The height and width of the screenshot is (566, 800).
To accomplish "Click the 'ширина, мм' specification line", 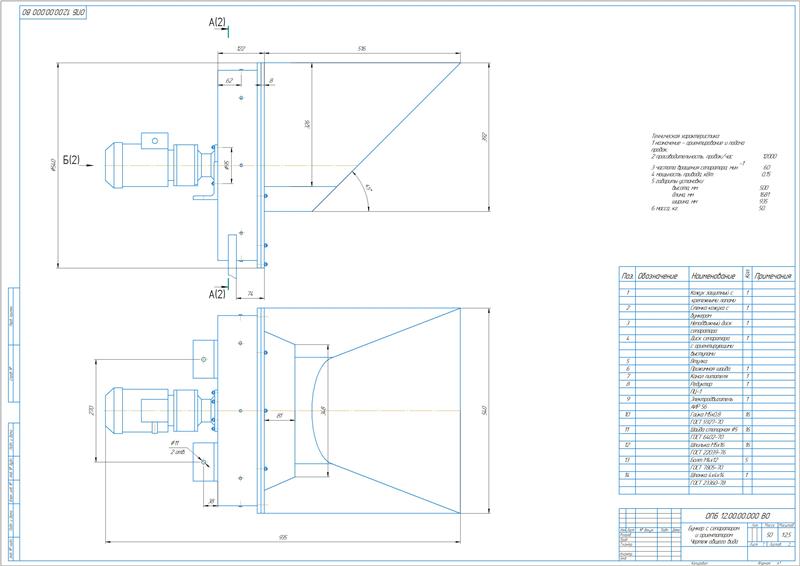I will [x=684, y=202].
